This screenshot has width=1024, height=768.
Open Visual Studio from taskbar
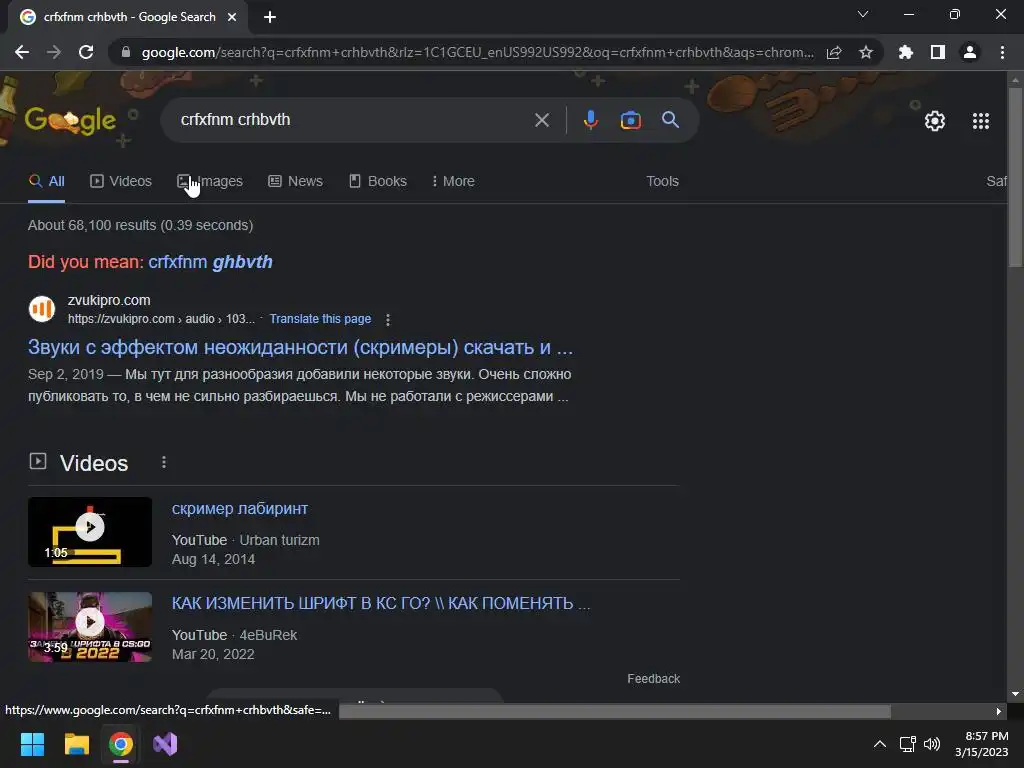pyautogui.click(x=165, y=744)
